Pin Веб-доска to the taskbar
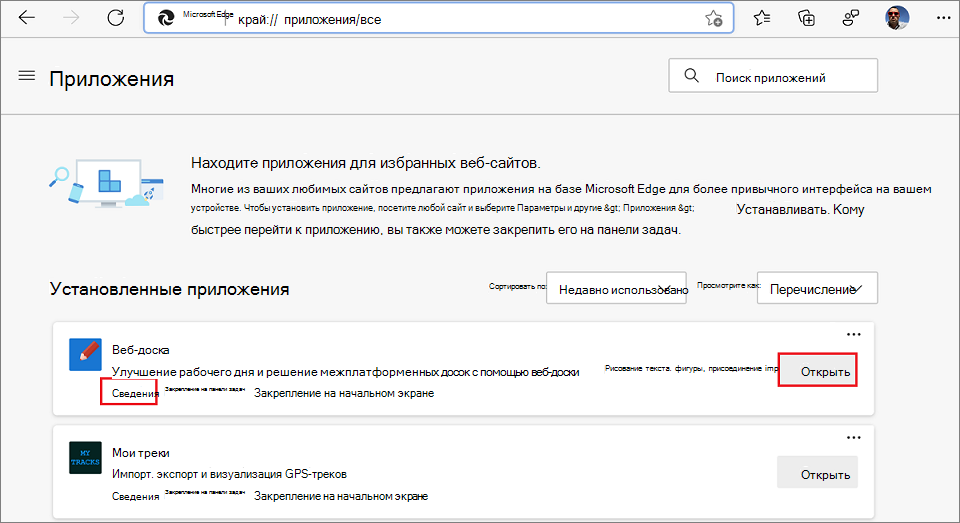 (x=205, y=389)
